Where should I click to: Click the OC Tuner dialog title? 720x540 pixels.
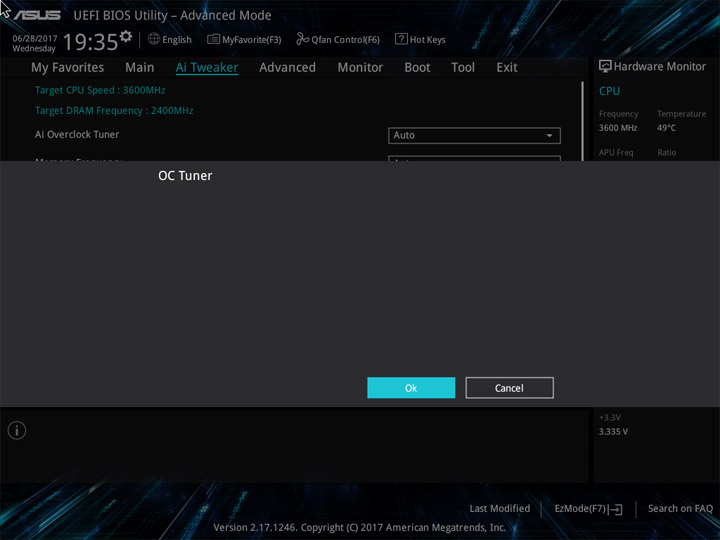click(185, 176)
